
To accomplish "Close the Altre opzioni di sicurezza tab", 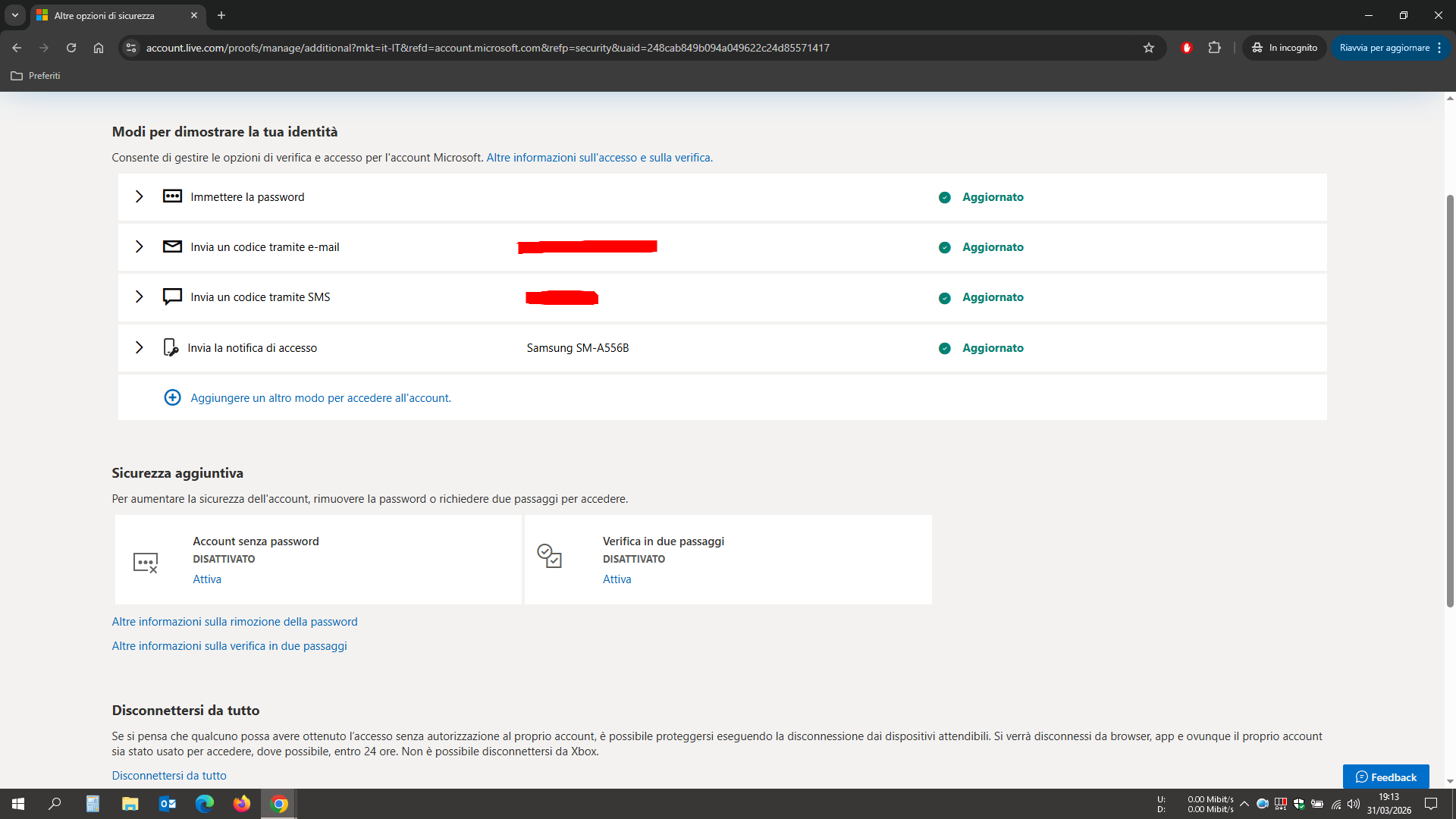I will click(194, 15).
